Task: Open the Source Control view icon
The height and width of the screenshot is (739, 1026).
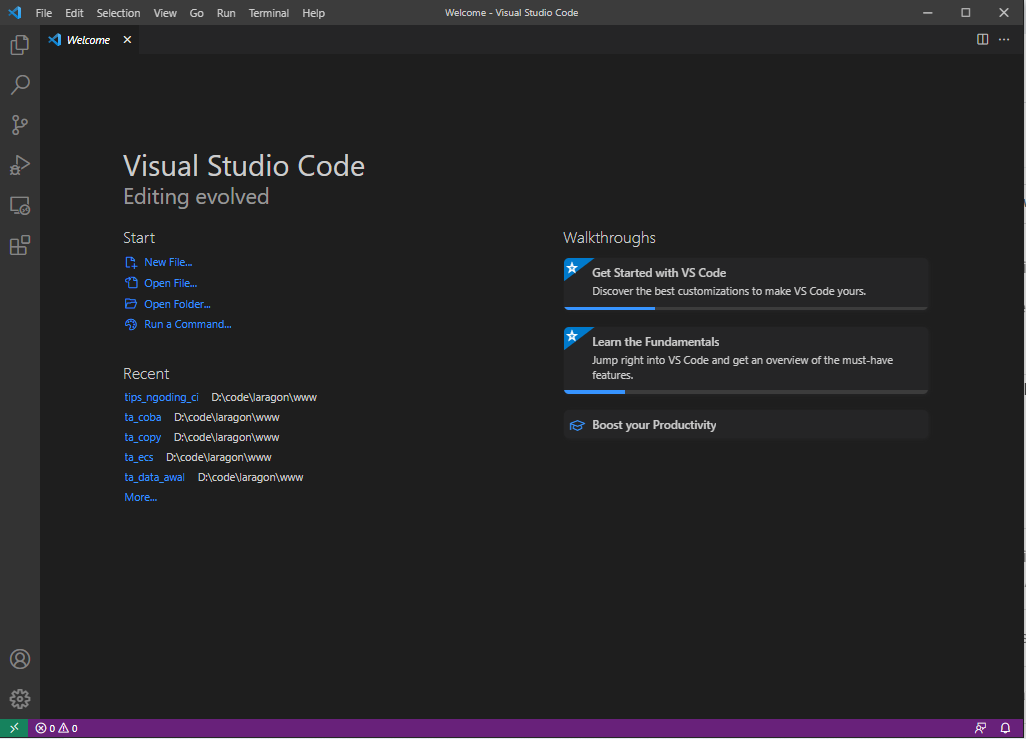Action: click(20, 125)
